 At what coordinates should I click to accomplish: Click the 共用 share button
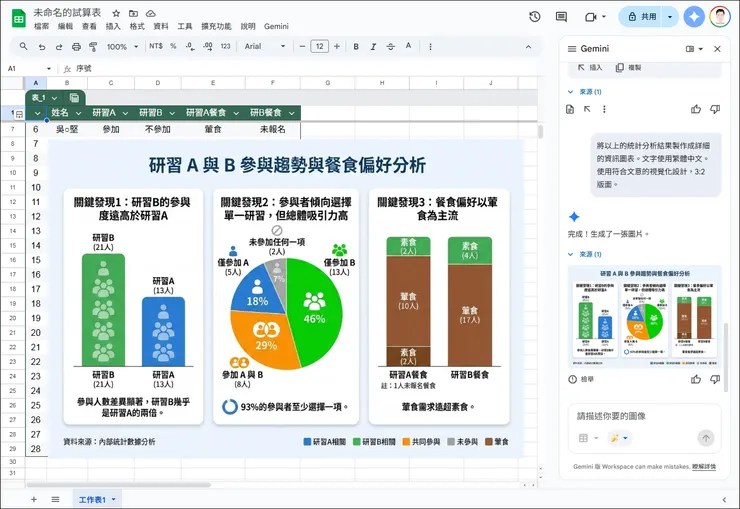coord(642,17)
